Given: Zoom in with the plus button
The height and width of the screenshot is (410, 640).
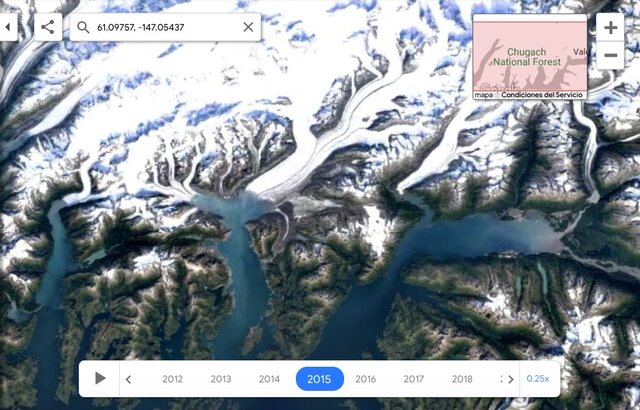Looking at the screenshot, I should point(611,27).
